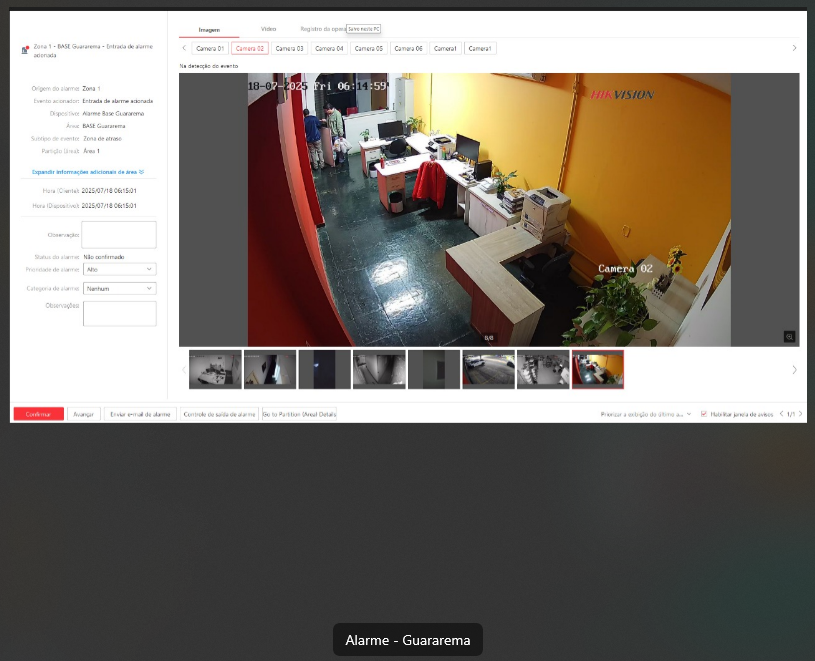Expand additional area information link

click(x=88, y=172)
